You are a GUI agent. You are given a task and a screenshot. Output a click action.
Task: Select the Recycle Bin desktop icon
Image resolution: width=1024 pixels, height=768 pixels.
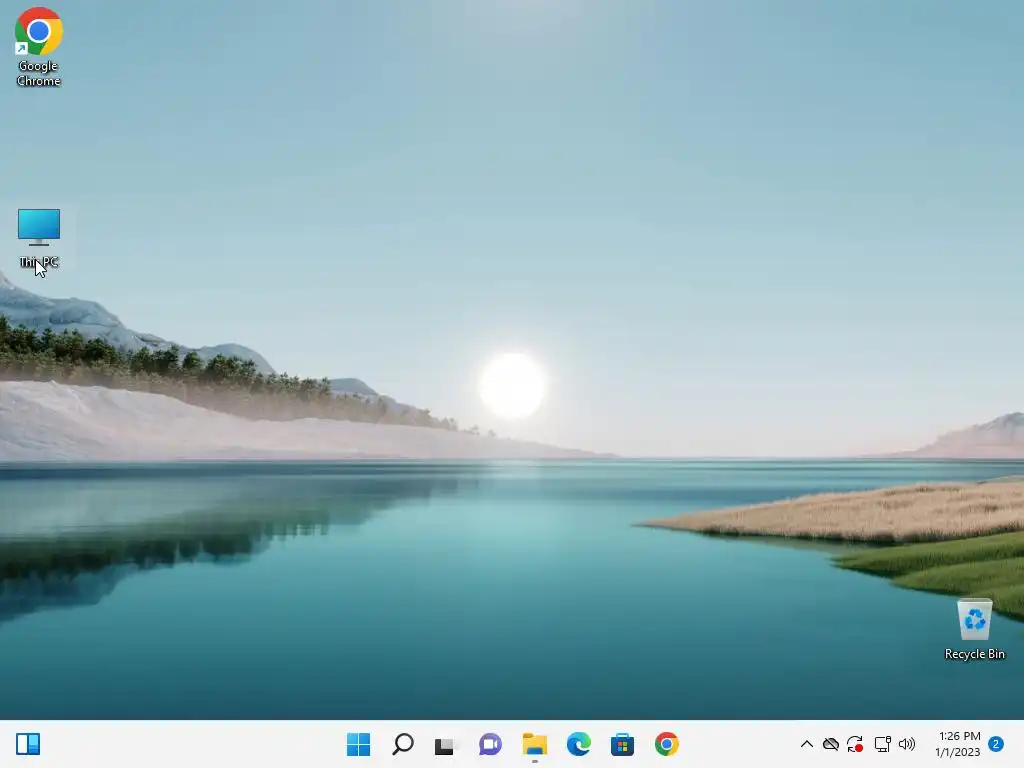pyautogui.click(x=974, y=630)
